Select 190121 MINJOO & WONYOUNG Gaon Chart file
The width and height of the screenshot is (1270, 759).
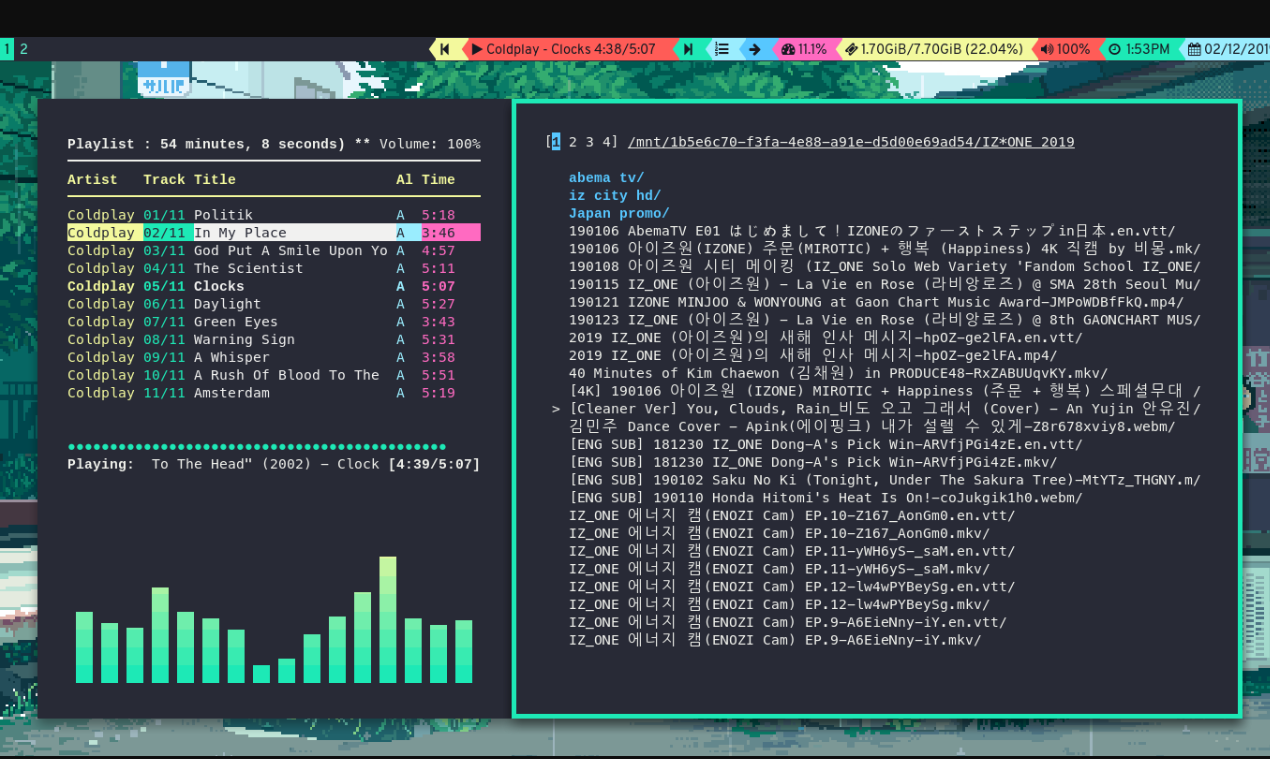[876, 302]
